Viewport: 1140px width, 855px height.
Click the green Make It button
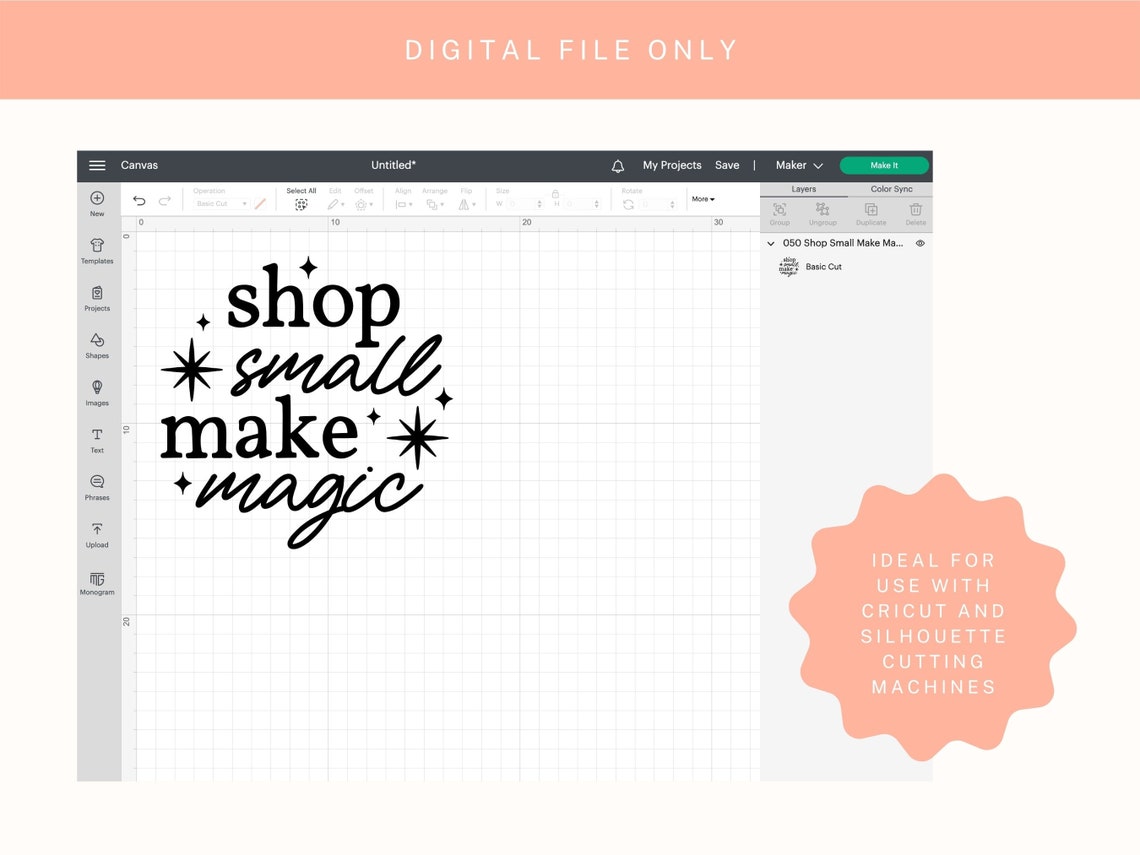883,165
